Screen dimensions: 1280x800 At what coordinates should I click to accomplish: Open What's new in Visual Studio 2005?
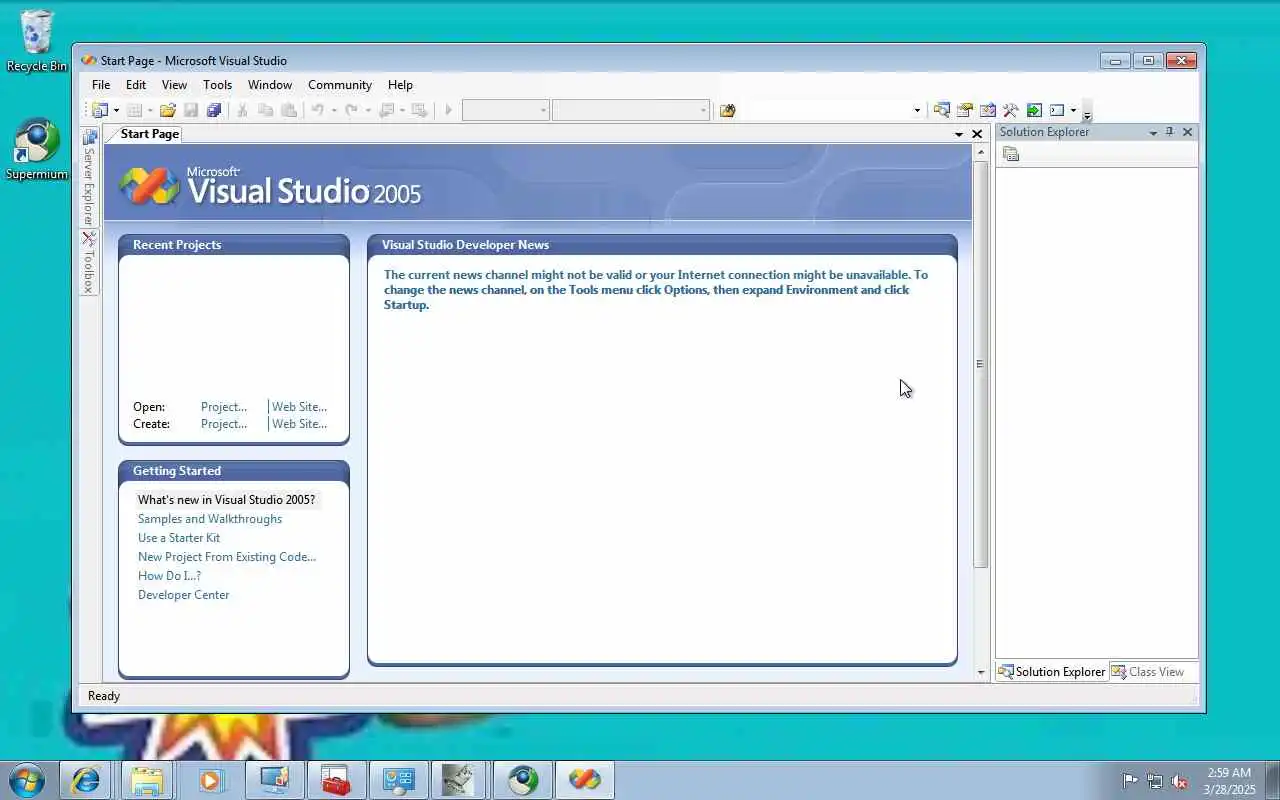(x=226, y=500)
